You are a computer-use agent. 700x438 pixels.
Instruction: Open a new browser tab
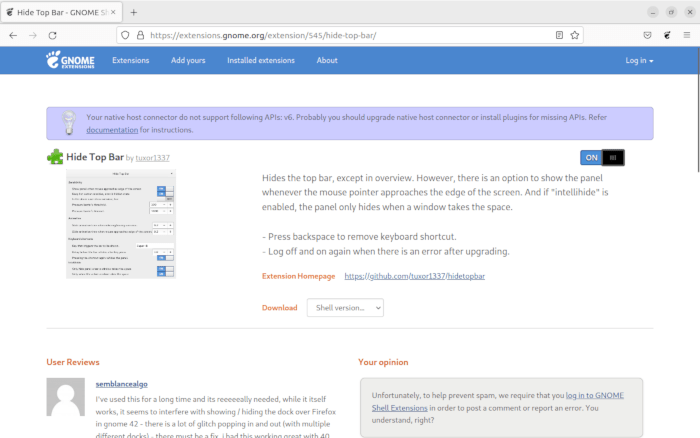coord(133,13)
